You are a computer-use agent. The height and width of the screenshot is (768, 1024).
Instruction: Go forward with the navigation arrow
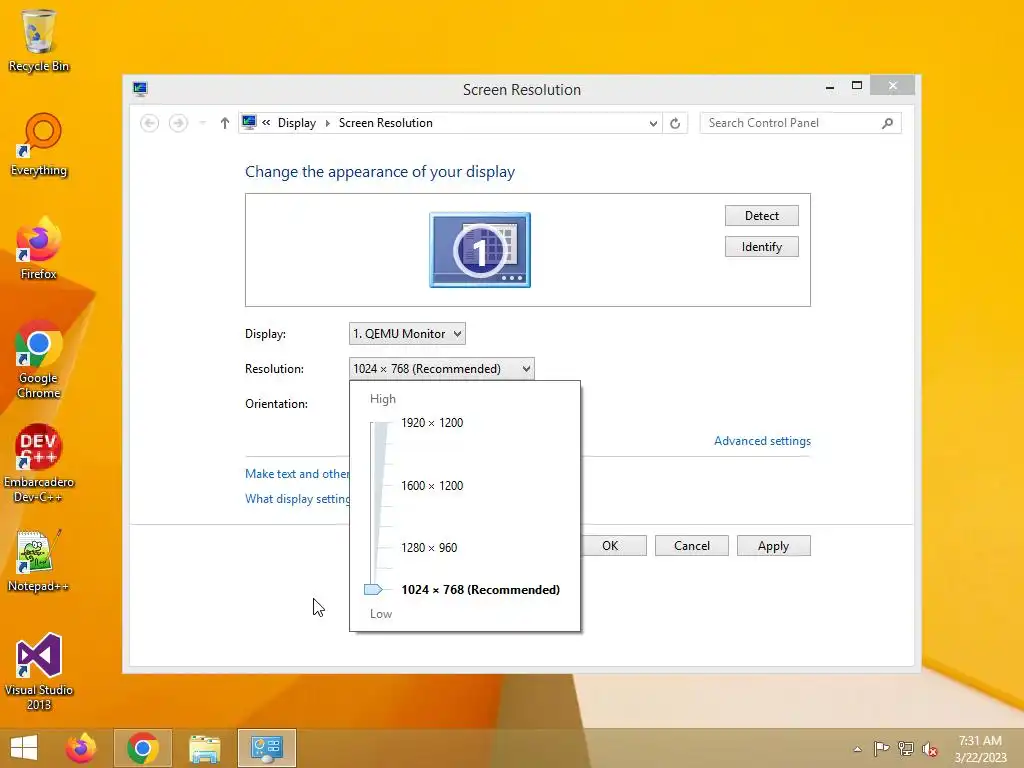pos(178,123)
